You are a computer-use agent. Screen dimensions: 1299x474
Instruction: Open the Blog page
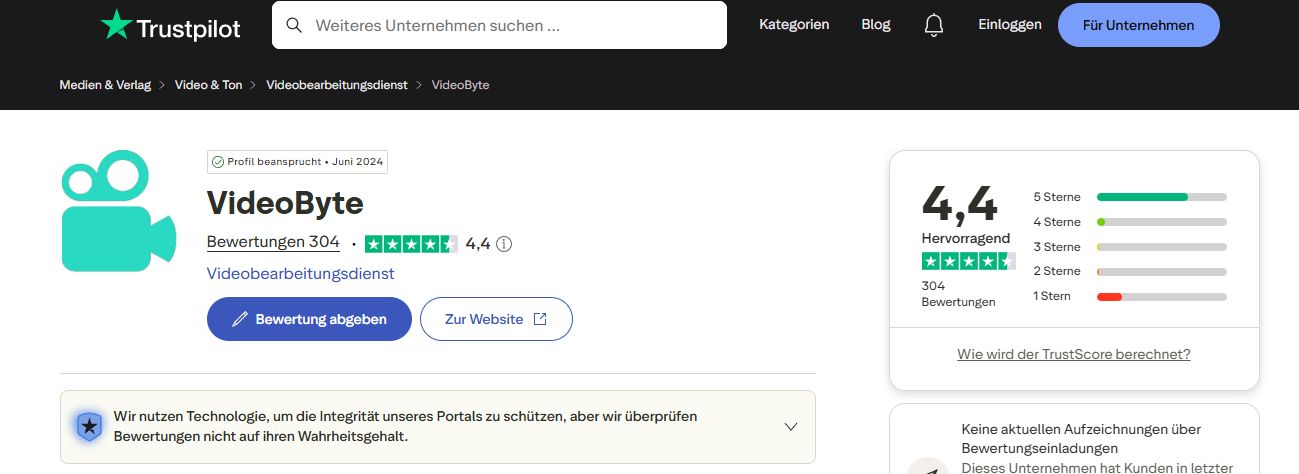[x=875, y=25]
